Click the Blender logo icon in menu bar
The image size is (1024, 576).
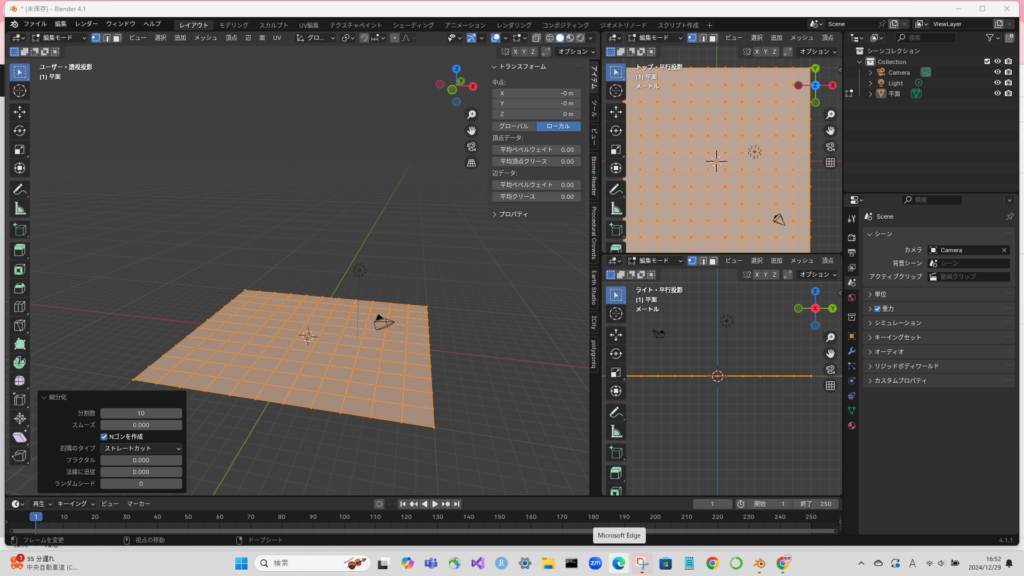coord(14,23)
